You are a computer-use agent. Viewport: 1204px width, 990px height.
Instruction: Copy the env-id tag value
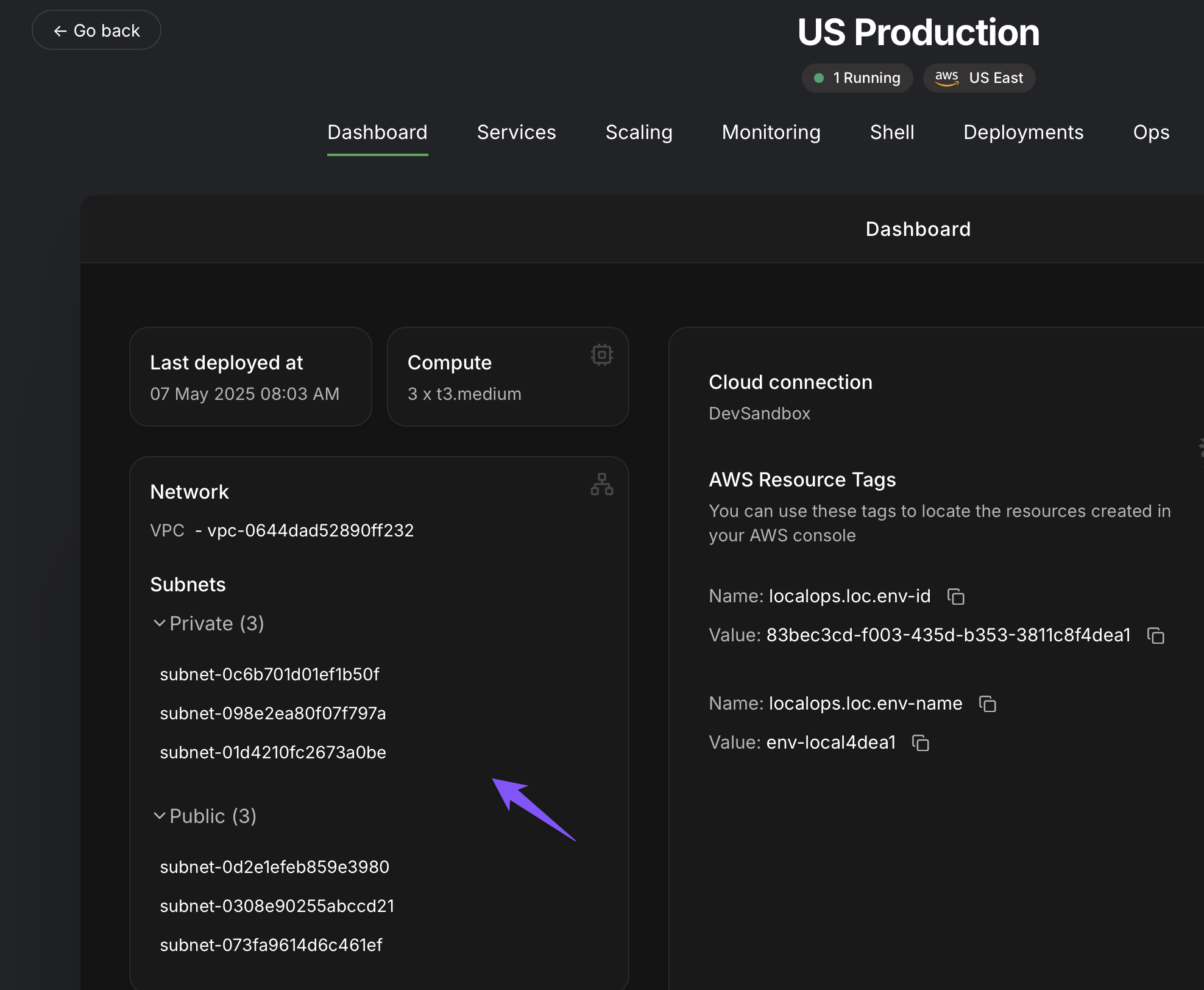pos(1155,635)
